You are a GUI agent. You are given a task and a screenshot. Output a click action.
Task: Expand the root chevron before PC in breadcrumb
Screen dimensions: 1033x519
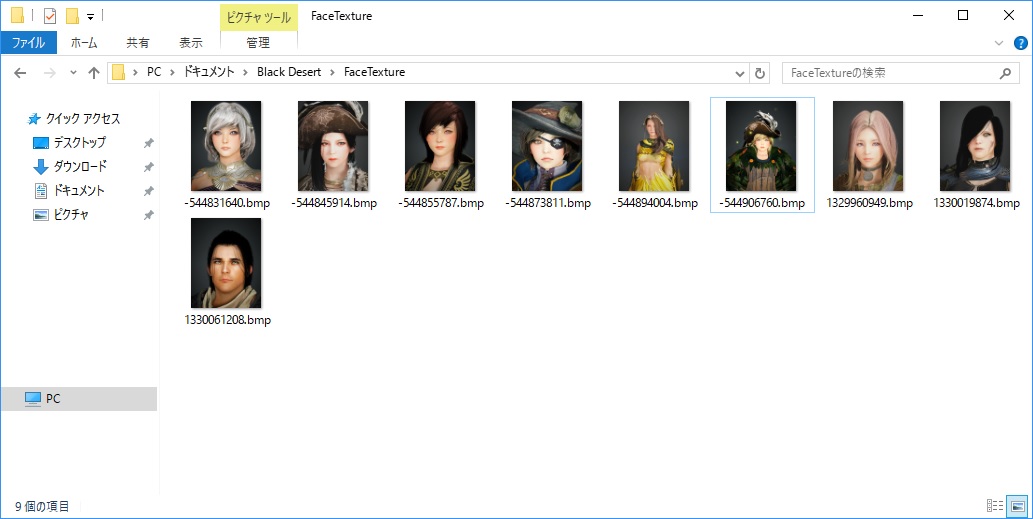click(135, 72)
